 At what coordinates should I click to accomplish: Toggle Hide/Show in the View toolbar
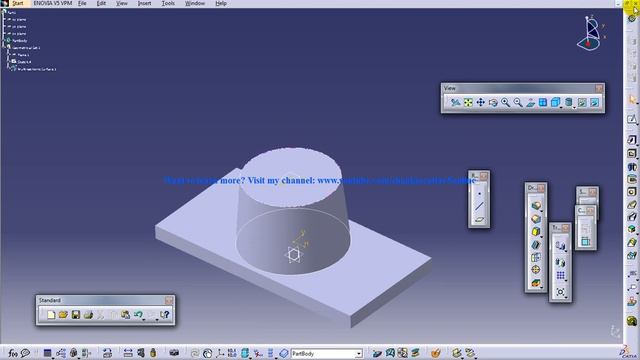point(582,102)
